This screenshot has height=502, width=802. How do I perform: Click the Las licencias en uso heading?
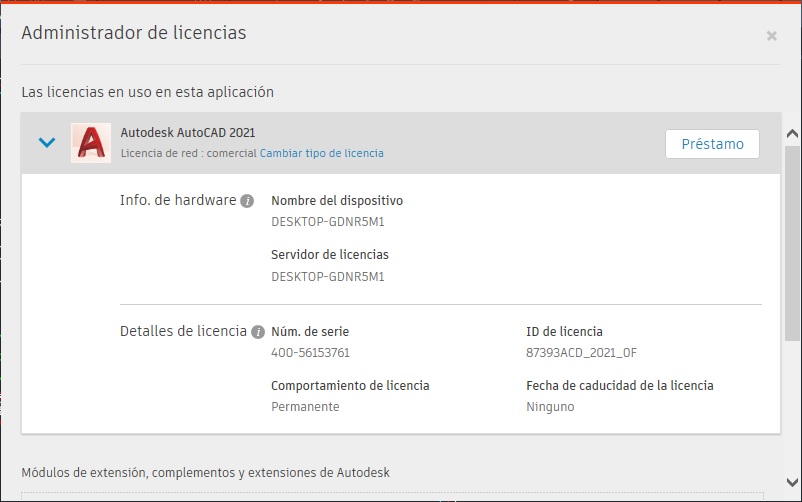coord(147,92)
